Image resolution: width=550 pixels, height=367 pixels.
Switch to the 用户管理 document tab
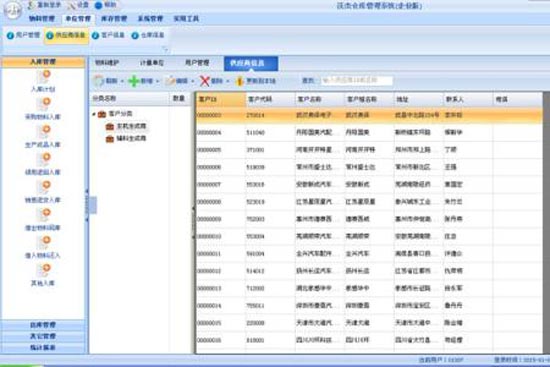click(x=197, y=63)
